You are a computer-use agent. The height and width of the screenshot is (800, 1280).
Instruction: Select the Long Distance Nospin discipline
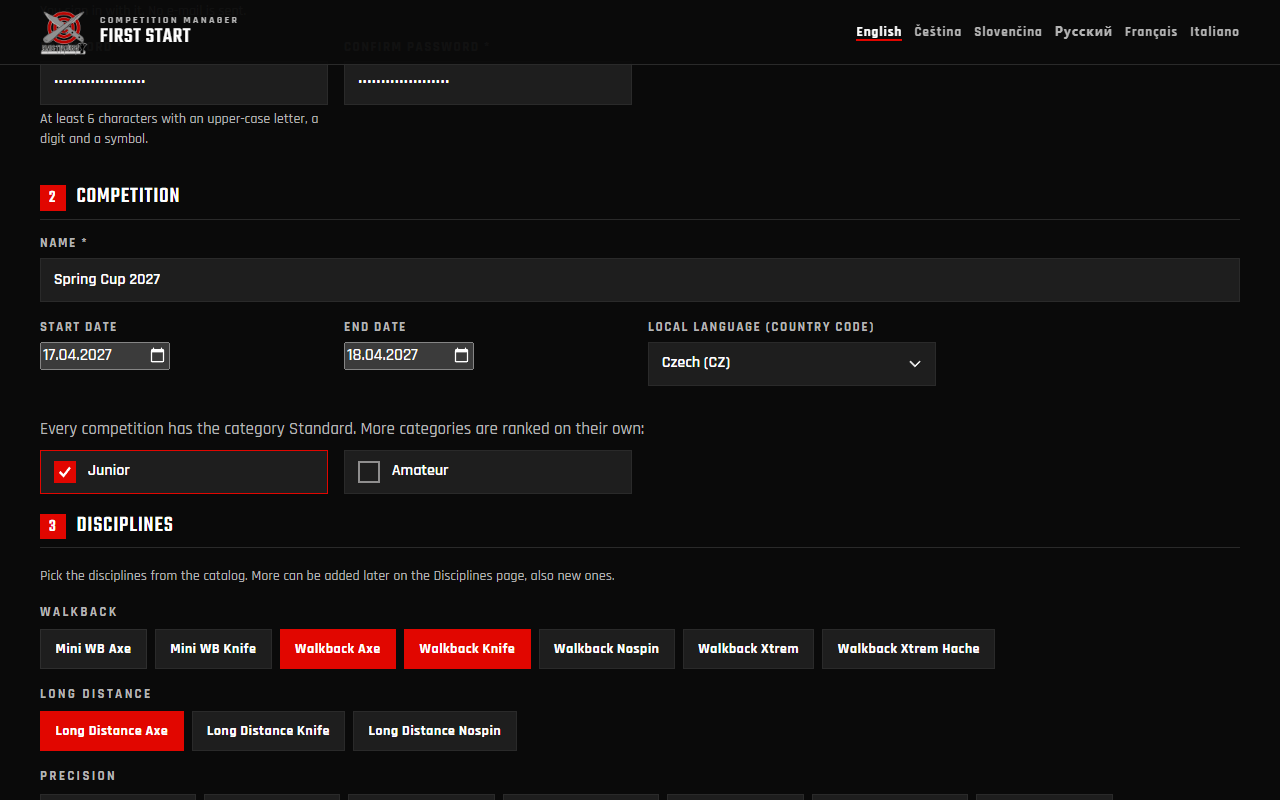click(435, 731)
